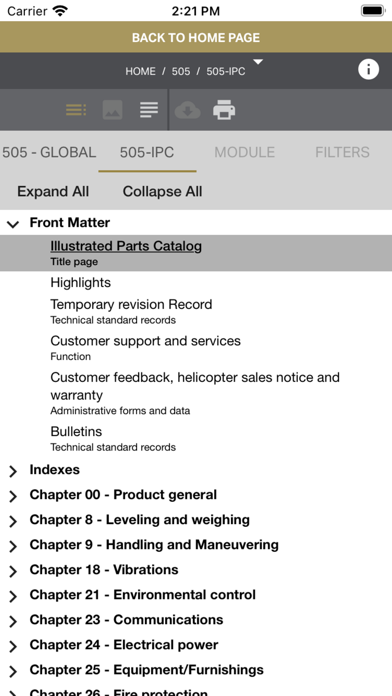The height and width of the screenshot is (696, 392).
Task: Expand Chapter 18 - Vibrations chevron
Action: (13, 571)
